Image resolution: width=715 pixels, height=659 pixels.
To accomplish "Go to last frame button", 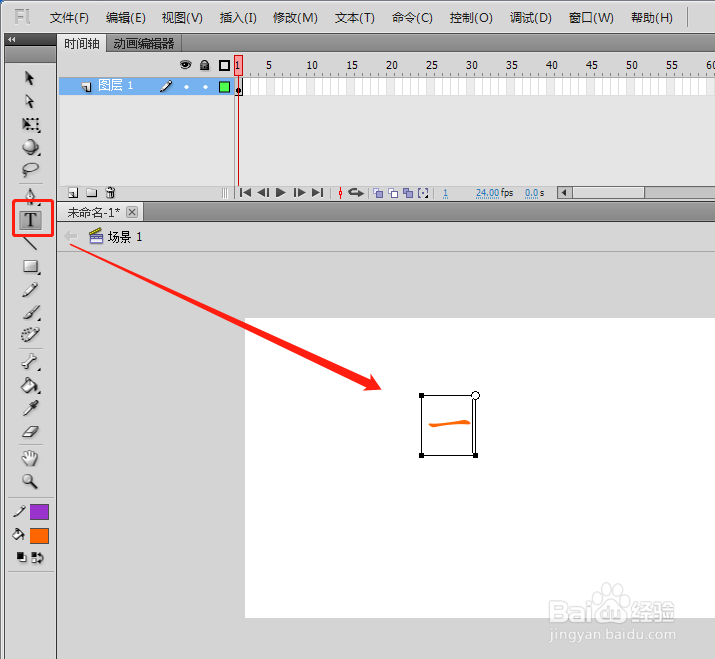I will coord(317,193).
